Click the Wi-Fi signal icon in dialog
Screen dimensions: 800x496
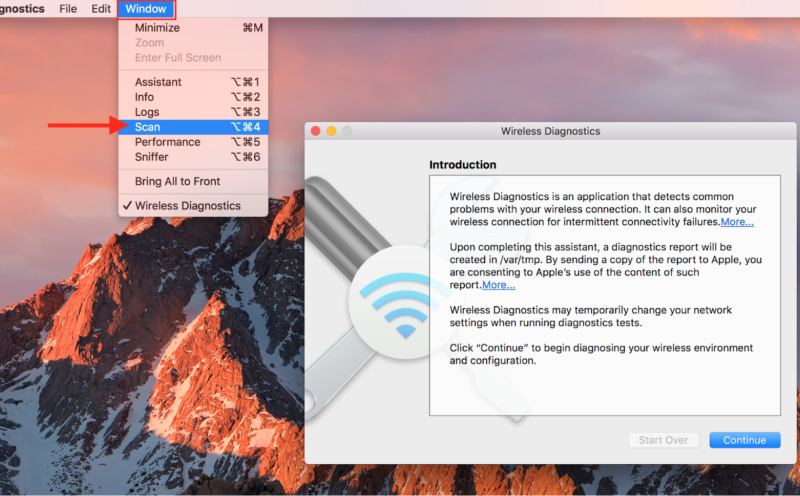point(406,304)
